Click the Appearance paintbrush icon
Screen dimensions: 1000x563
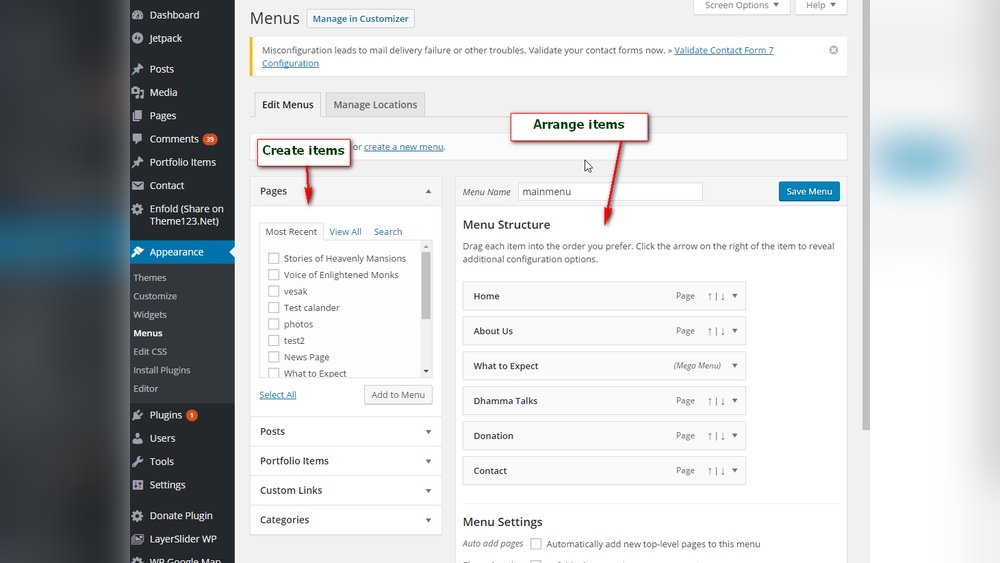click(138, 252)
